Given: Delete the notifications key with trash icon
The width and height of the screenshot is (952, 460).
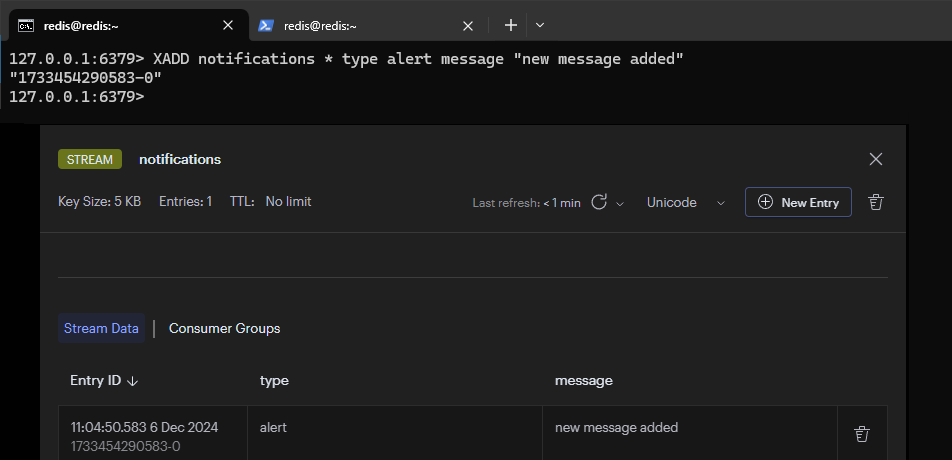Looking at the screenshot, I should [876, 202].
